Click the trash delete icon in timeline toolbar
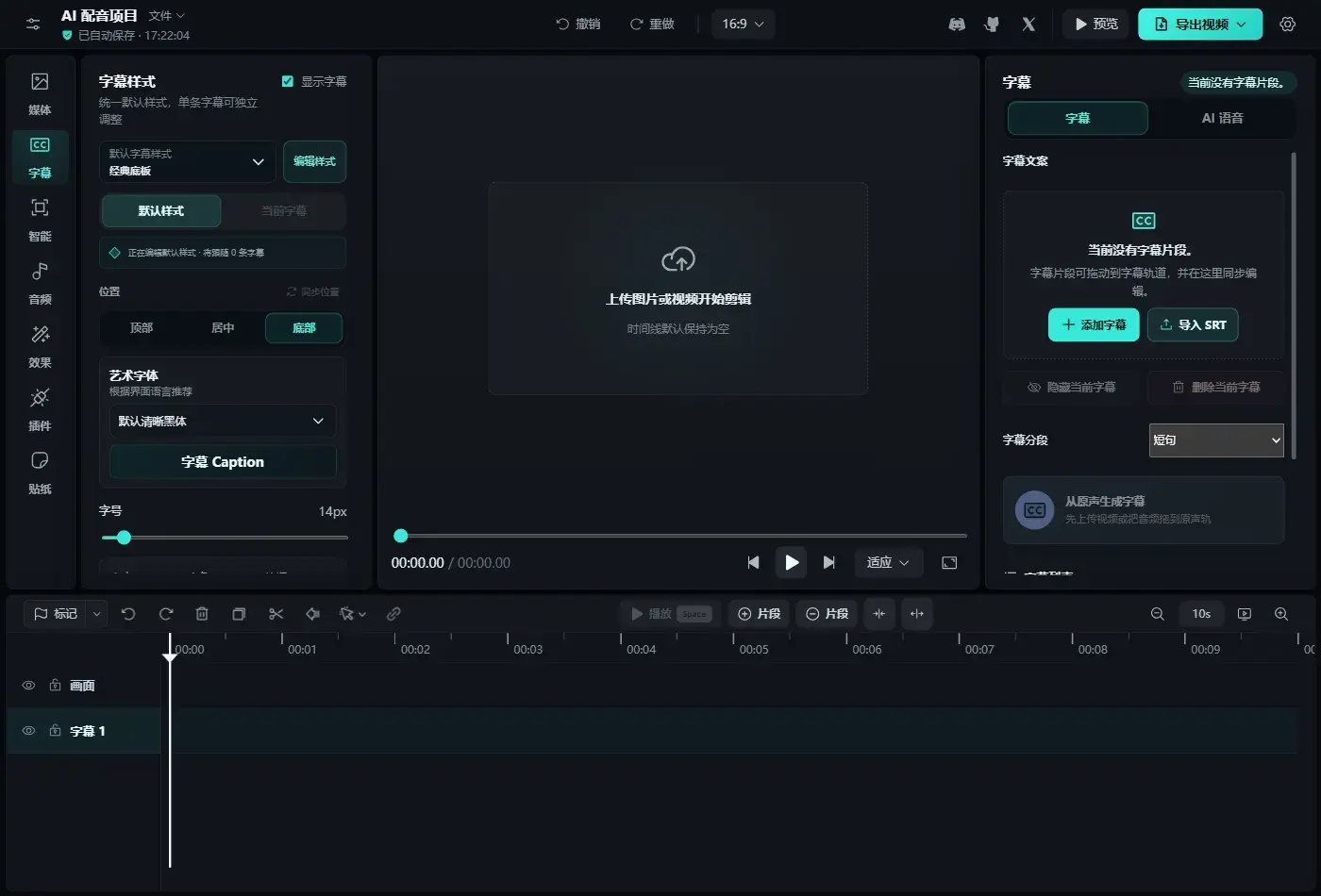The height and width of the screenshot is (896, 1321). (202, 614)
